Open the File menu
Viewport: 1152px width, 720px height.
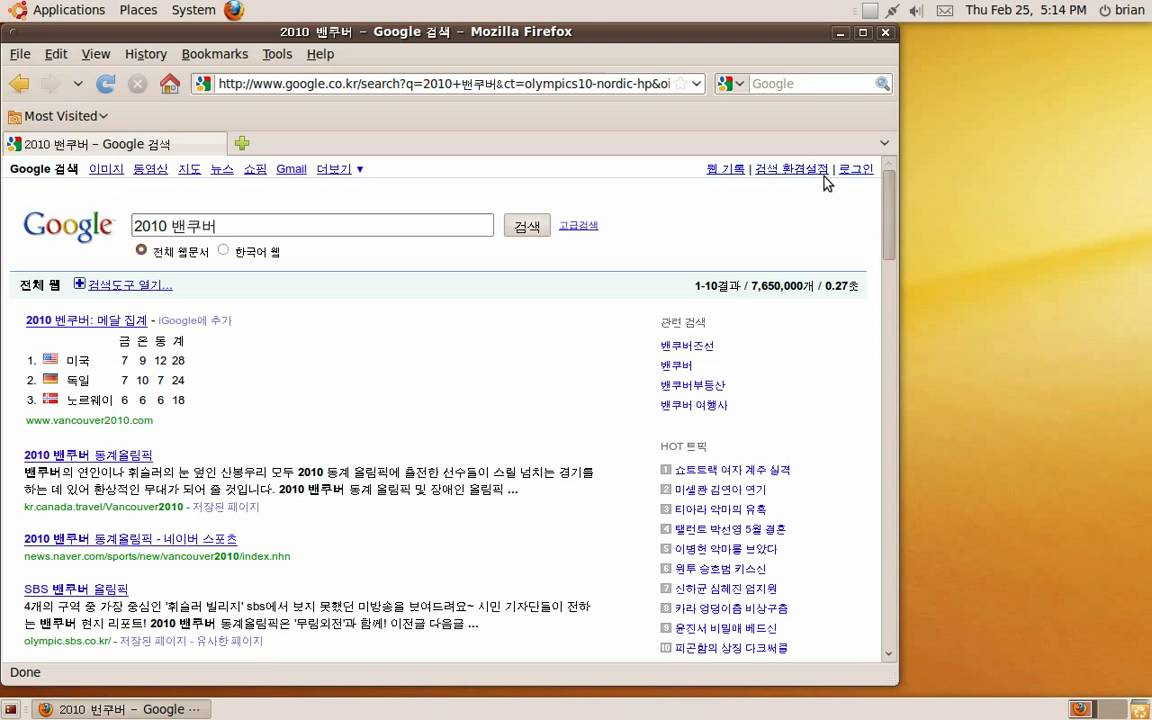tap(20, 54)
